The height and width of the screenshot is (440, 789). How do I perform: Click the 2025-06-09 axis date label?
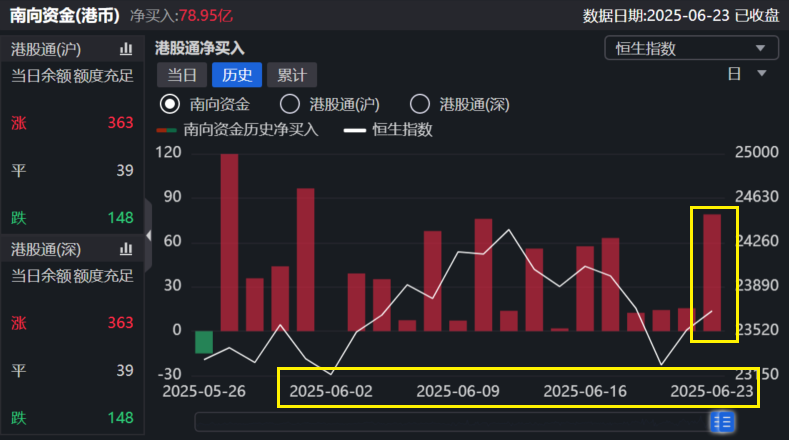pyautogui.click(x=458, y=391)
